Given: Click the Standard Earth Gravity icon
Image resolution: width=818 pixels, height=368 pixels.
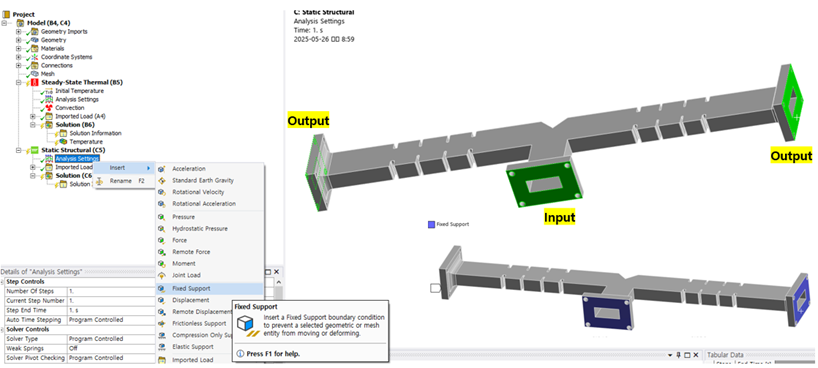Looking at the screenshot, I should coord(162,181).
